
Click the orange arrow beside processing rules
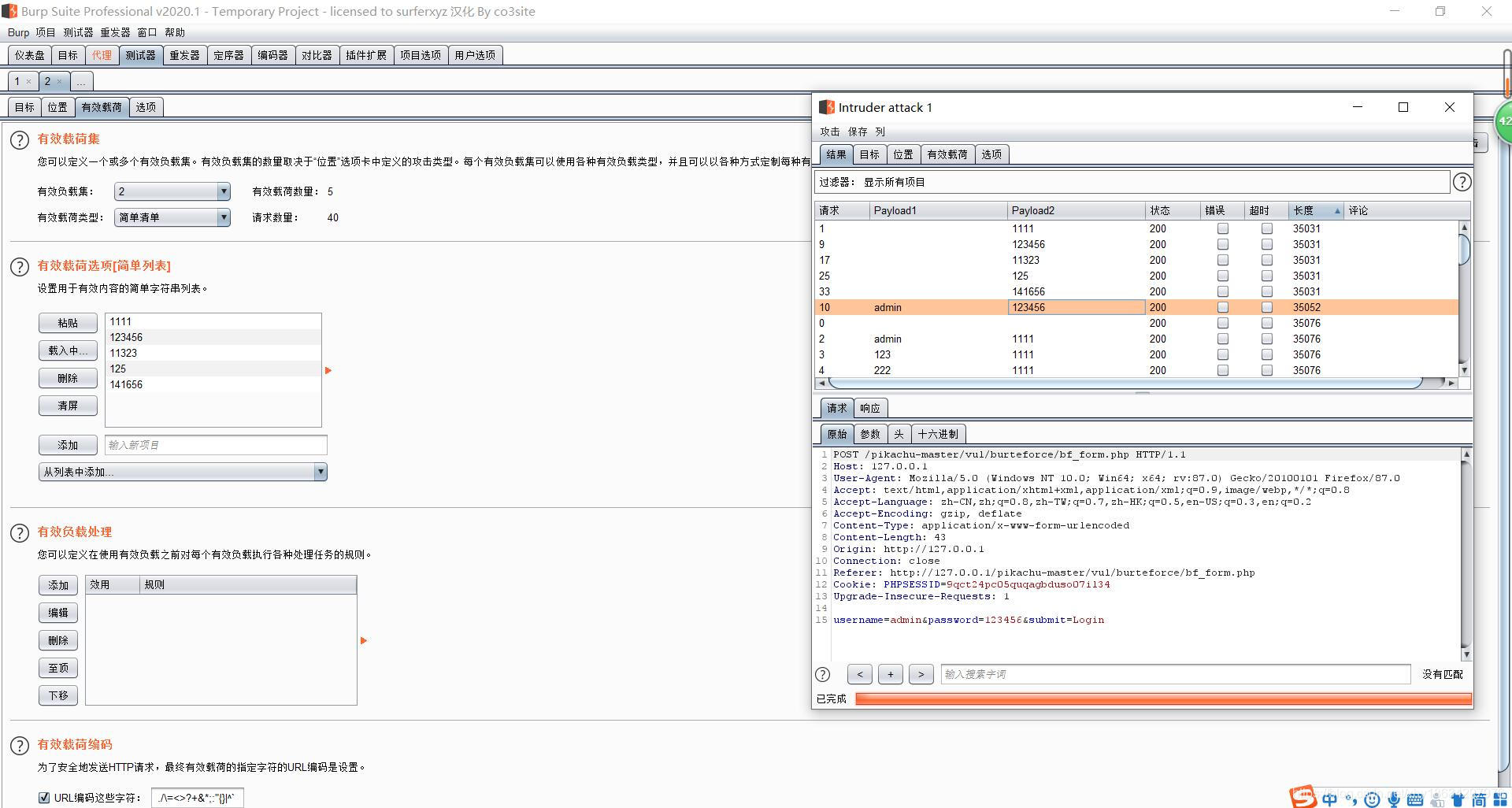(363, 640)
